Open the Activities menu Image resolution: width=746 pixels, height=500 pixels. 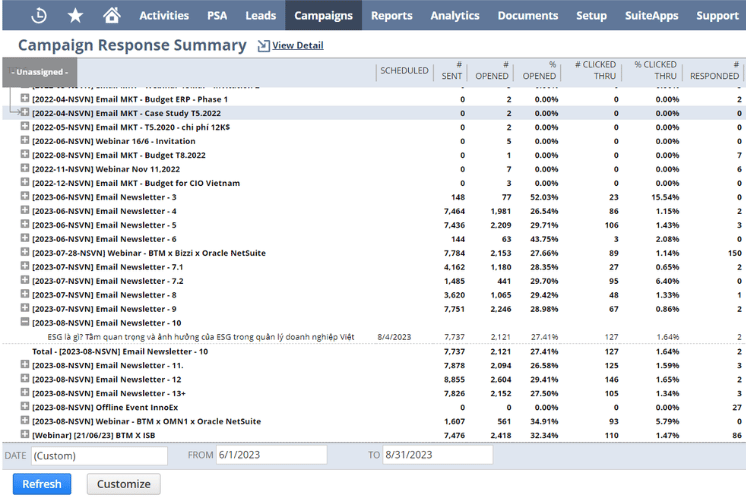pyautogui.click(x=164, y=16)
